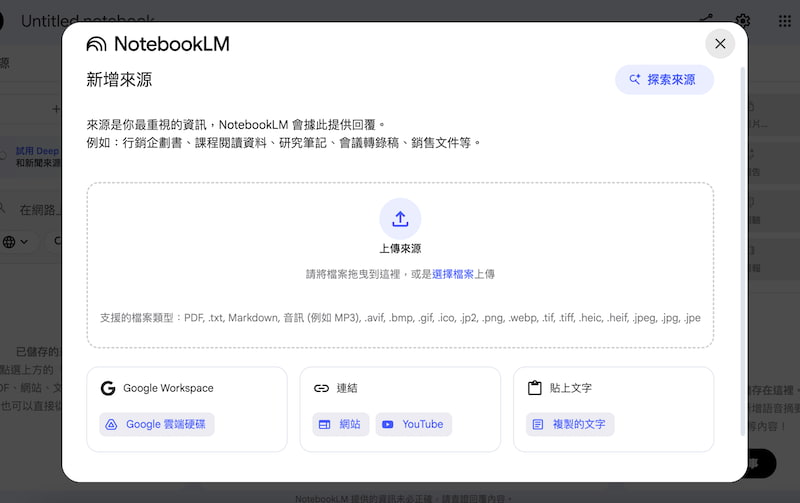Click share icon in background header
This screenshot has height=503, width=800.
(707, 18)
